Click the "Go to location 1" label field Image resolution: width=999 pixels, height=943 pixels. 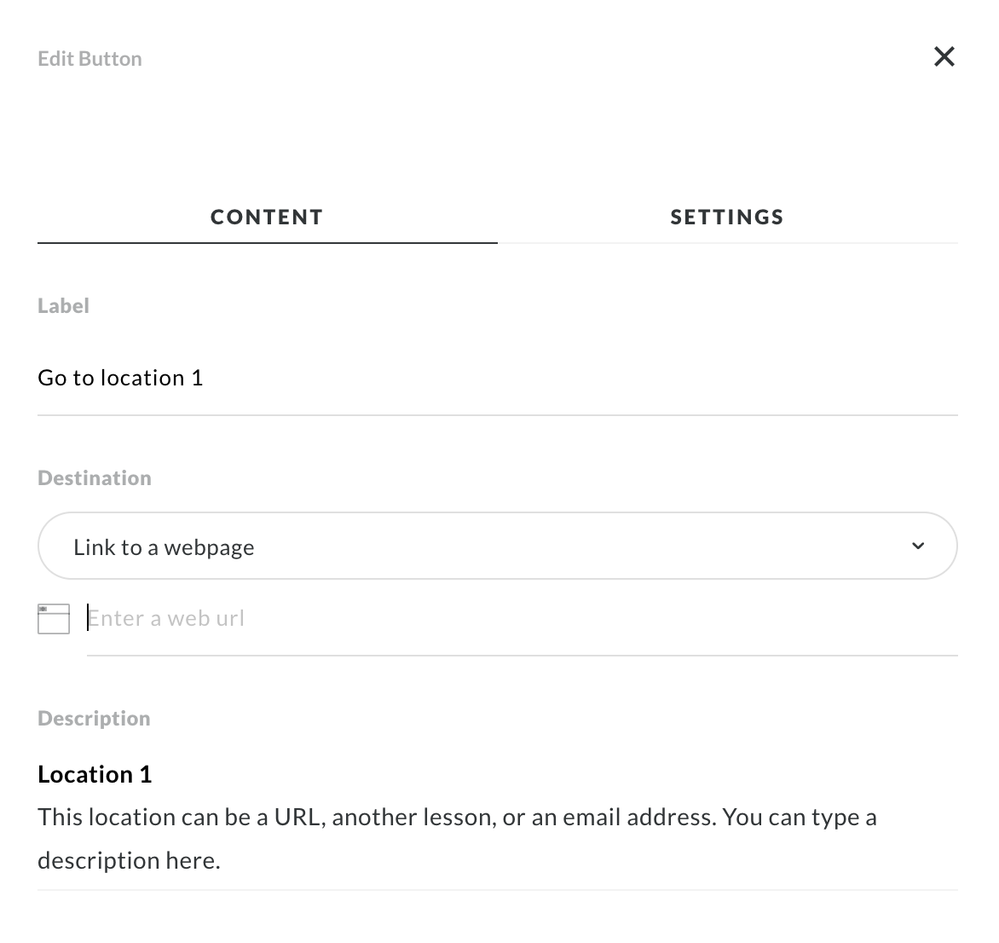pos(497,378)
